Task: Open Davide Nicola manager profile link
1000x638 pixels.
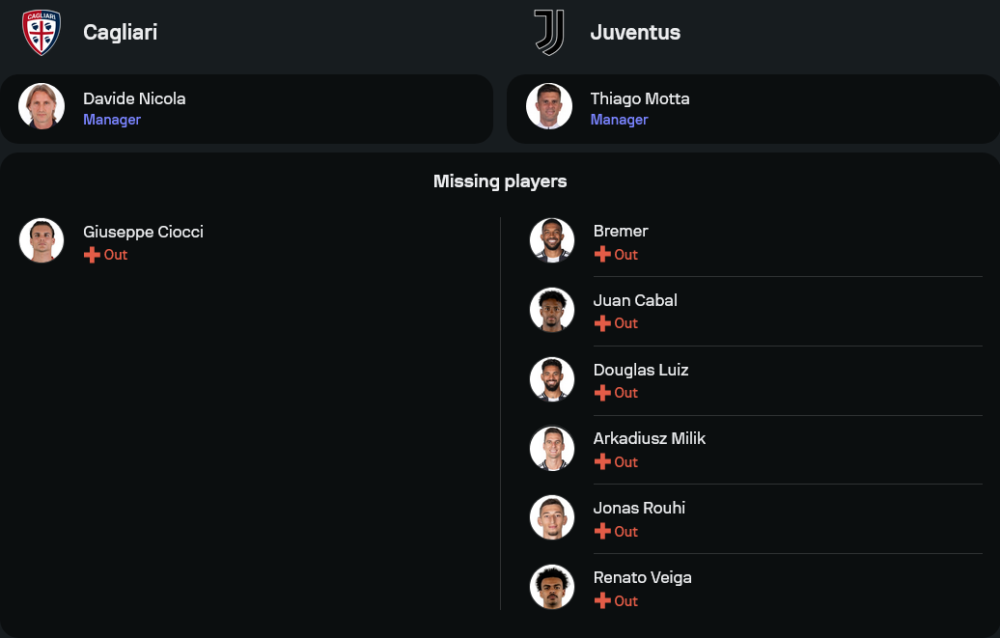Action: (134, 99)
